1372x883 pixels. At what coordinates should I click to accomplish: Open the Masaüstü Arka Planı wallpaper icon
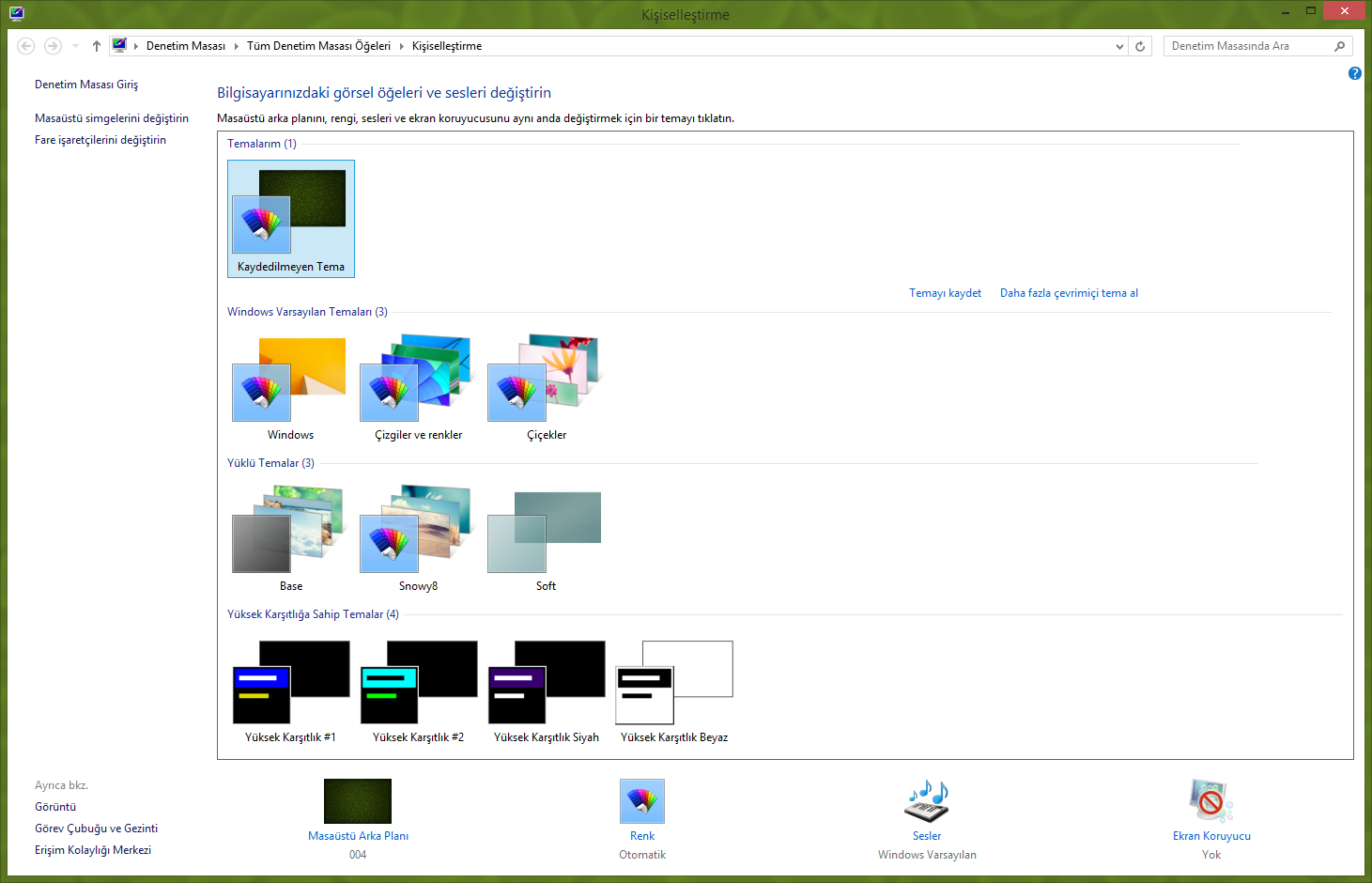[358, 801]
